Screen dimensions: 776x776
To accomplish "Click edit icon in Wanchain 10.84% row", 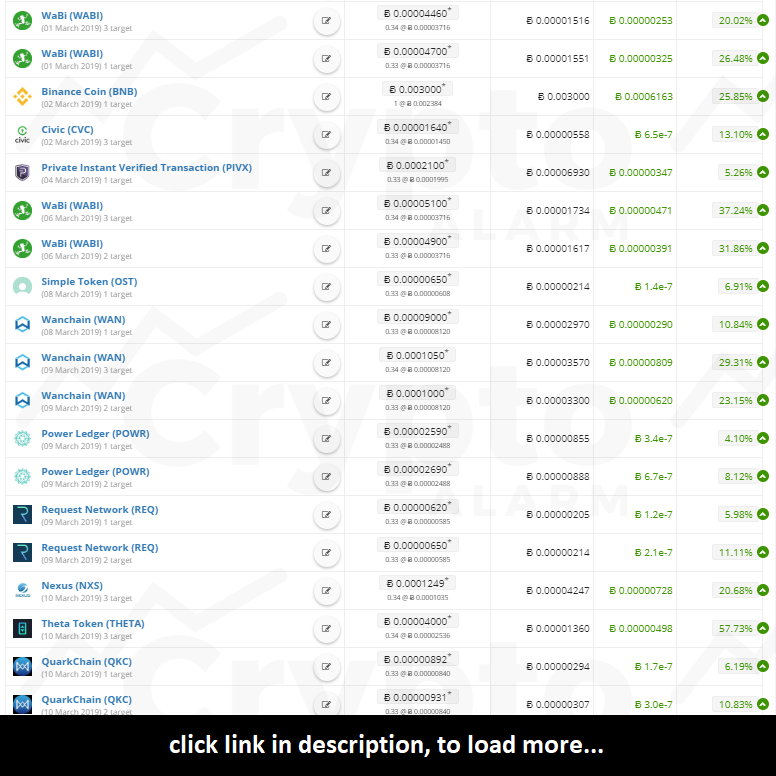I will coord(327,325).
